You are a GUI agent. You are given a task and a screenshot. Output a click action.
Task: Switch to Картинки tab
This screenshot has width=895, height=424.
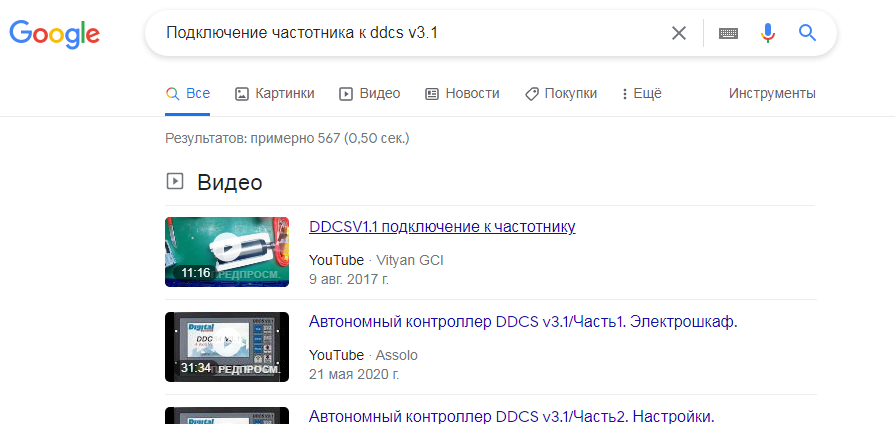tap(275, 94)
